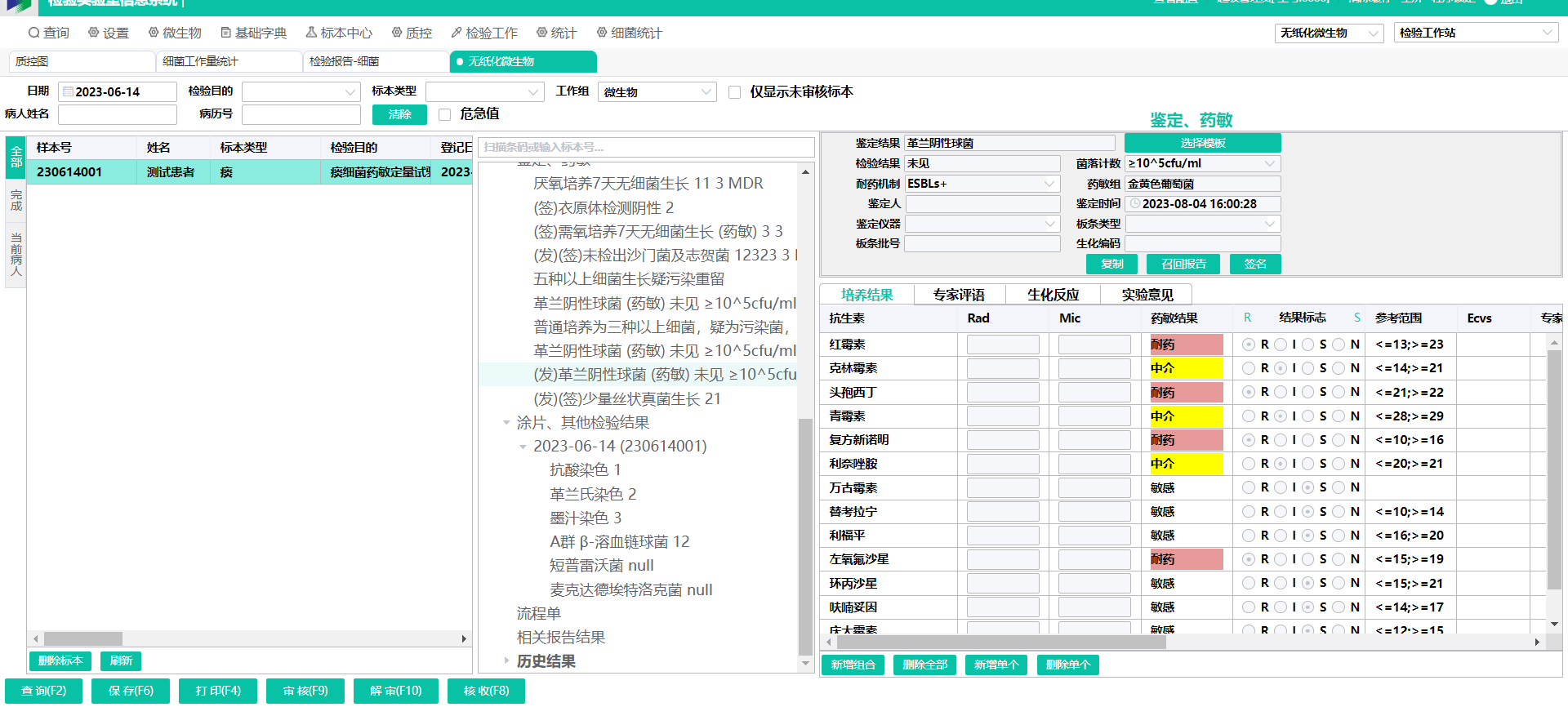Screen dimensions: 1568x707
Task: Select tree item 革兰氏染色 2
Action: click(593, 494)
